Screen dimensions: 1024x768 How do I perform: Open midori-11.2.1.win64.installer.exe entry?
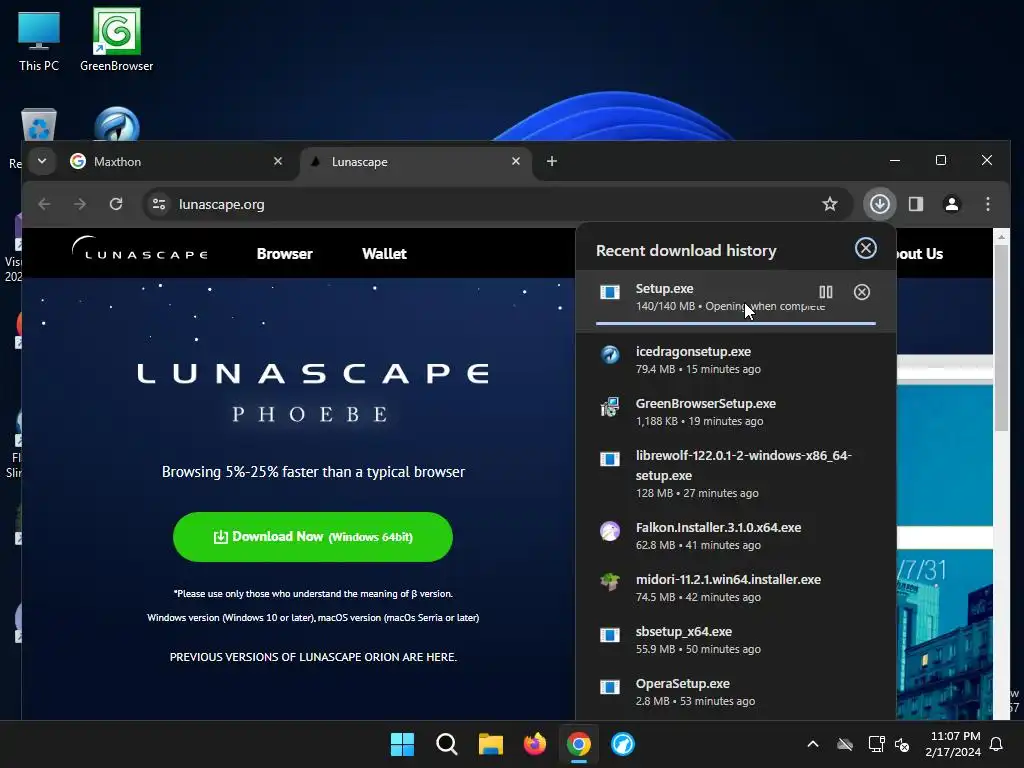735,588
